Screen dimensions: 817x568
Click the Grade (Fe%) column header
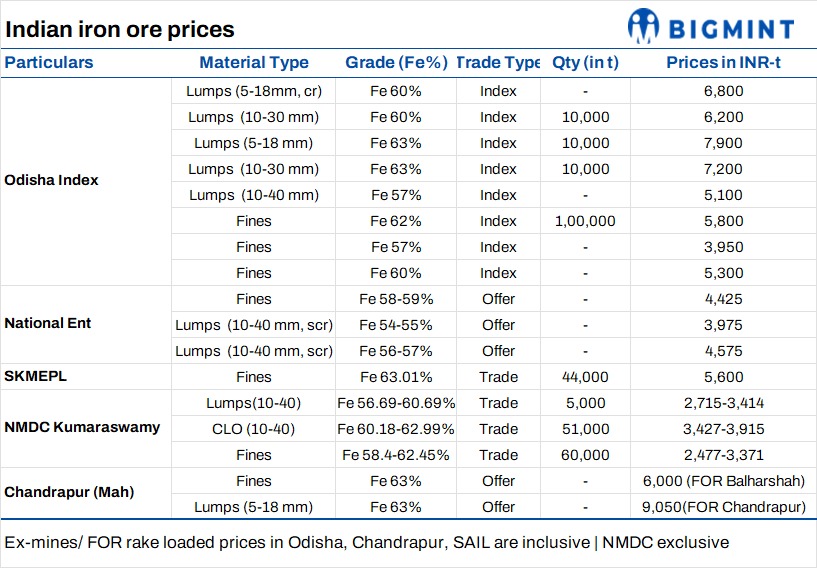point(396,62)
